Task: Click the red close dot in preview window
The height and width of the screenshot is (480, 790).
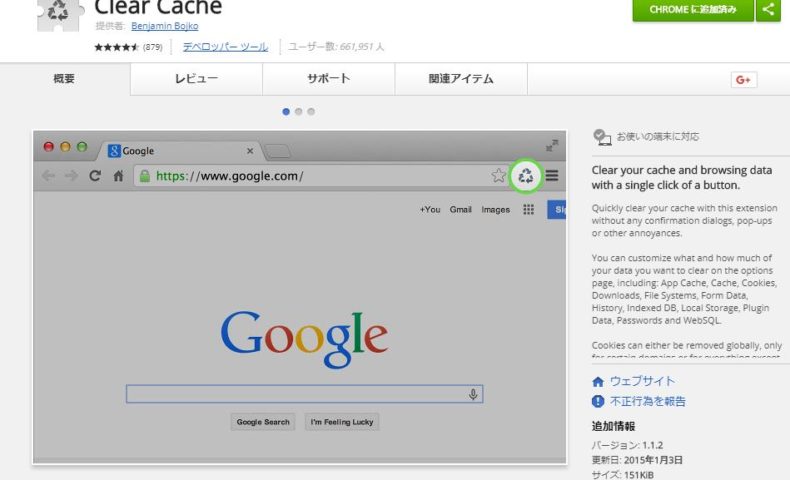Action: point(48,147)
